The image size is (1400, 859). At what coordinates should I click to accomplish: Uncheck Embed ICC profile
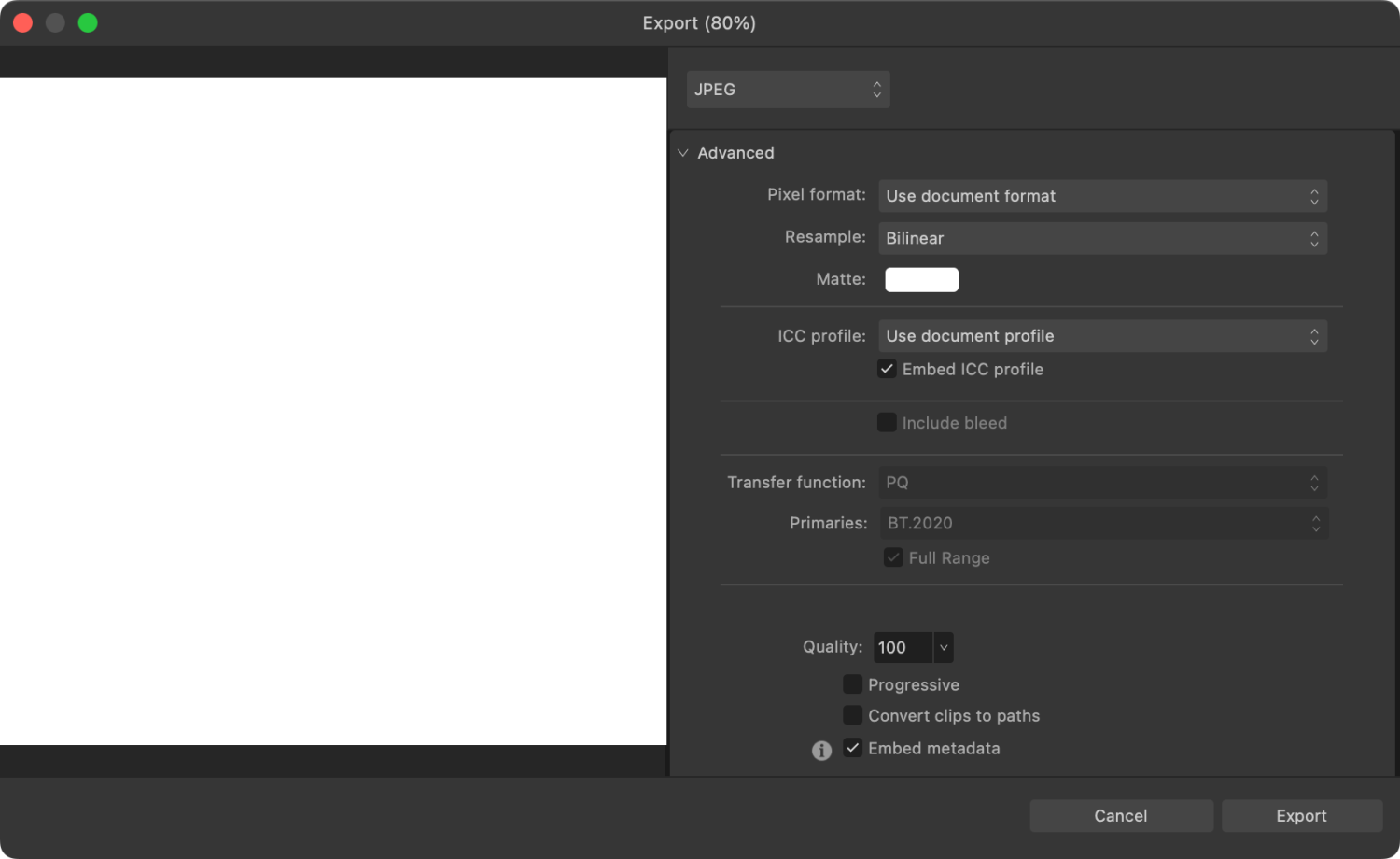click(x=886, y=369)
